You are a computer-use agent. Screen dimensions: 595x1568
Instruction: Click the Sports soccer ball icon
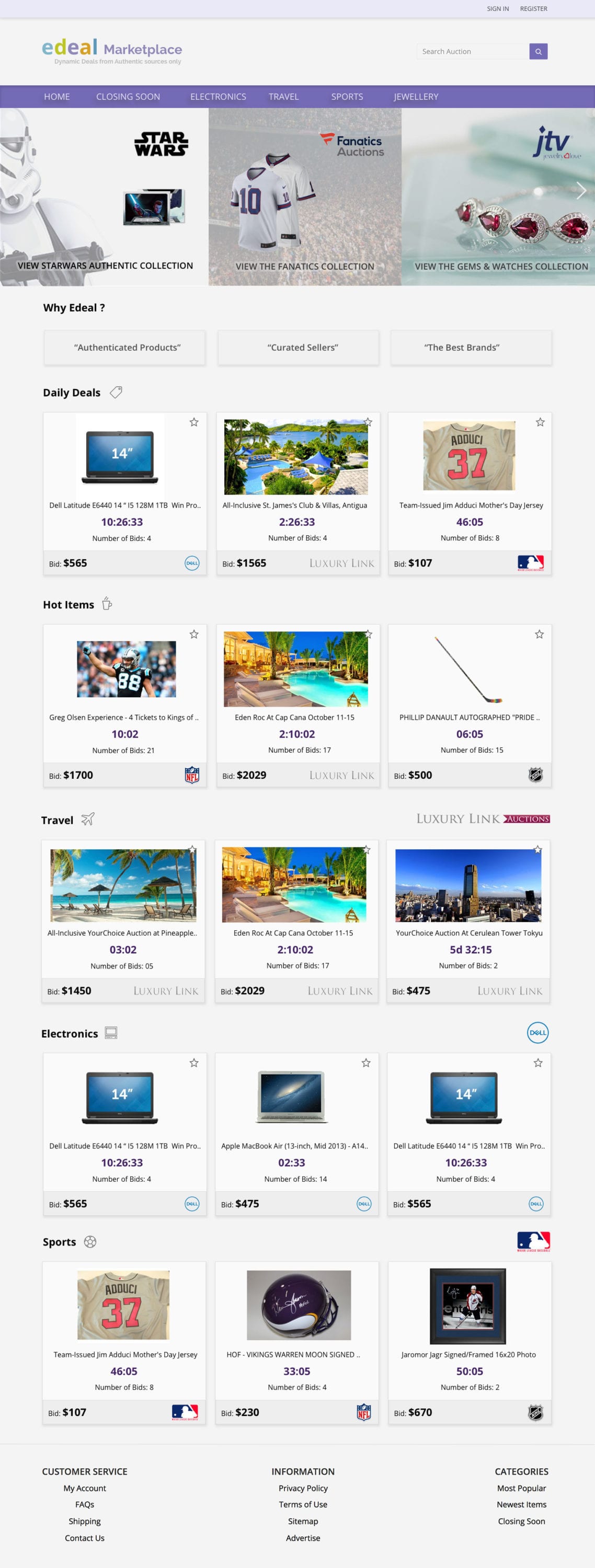[90, 1242]
